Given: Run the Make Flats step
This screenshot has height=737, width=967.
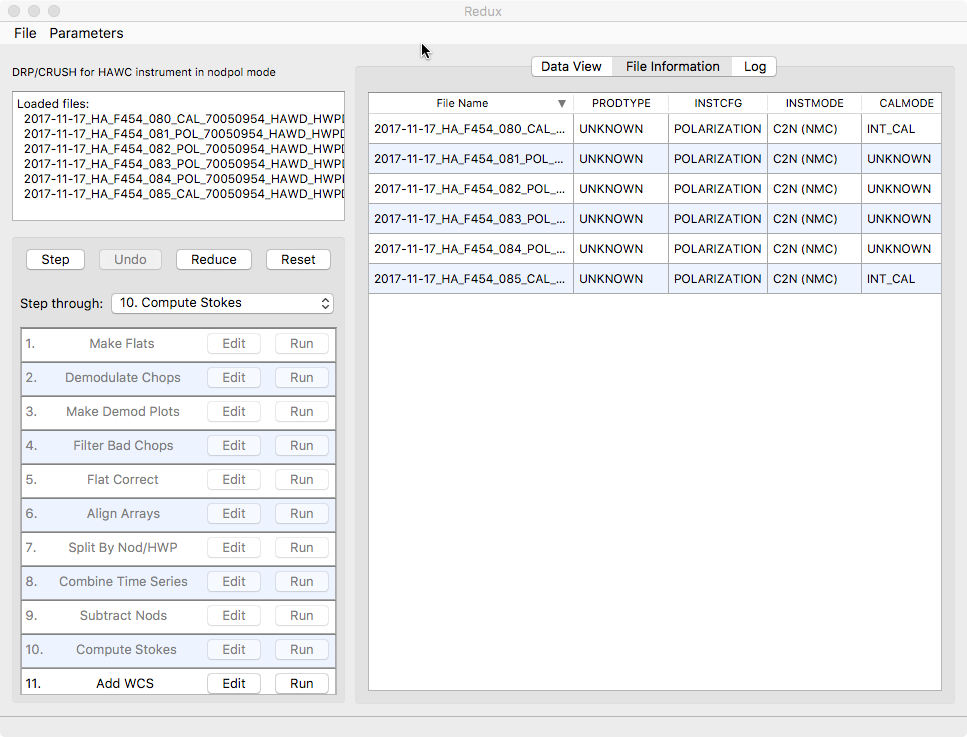Looking at the screenshot, I should [x=302, y=344].
